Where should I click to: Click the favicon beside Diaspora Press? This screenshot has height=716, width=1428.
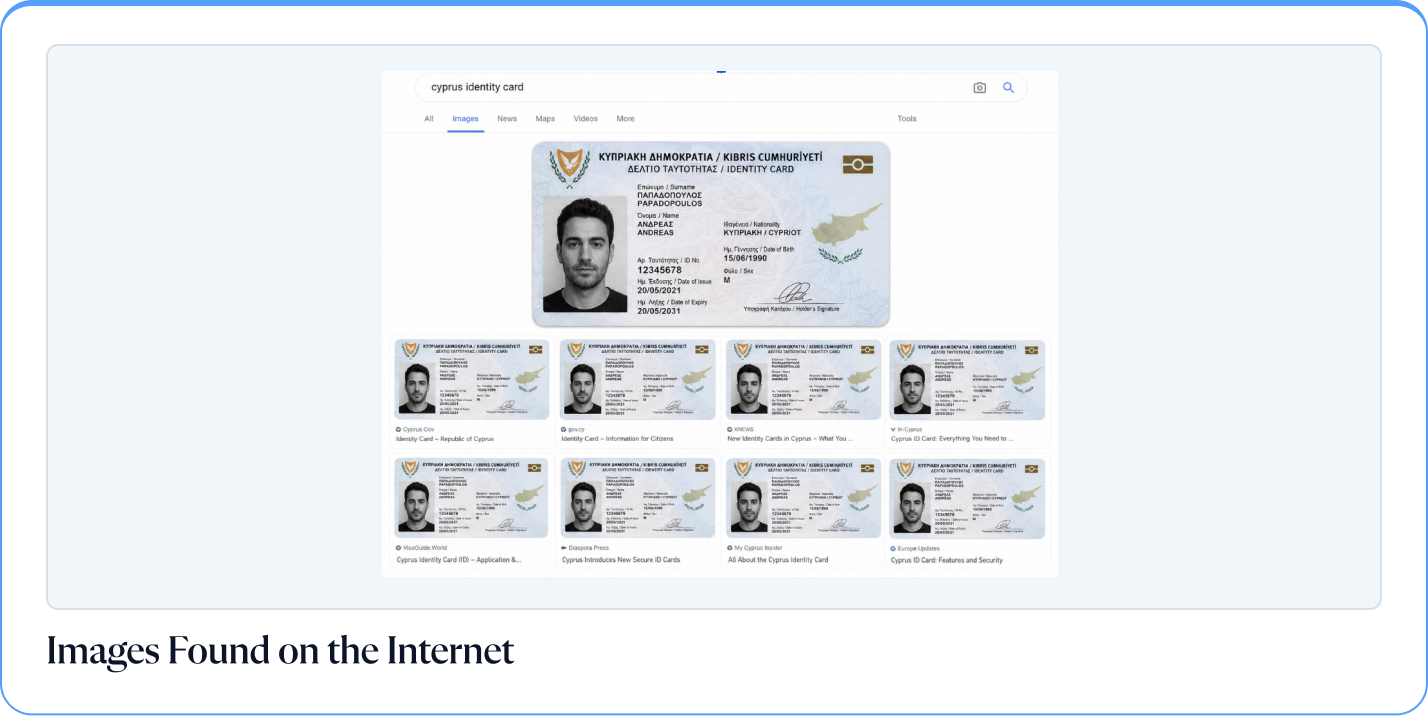point(564,548)
